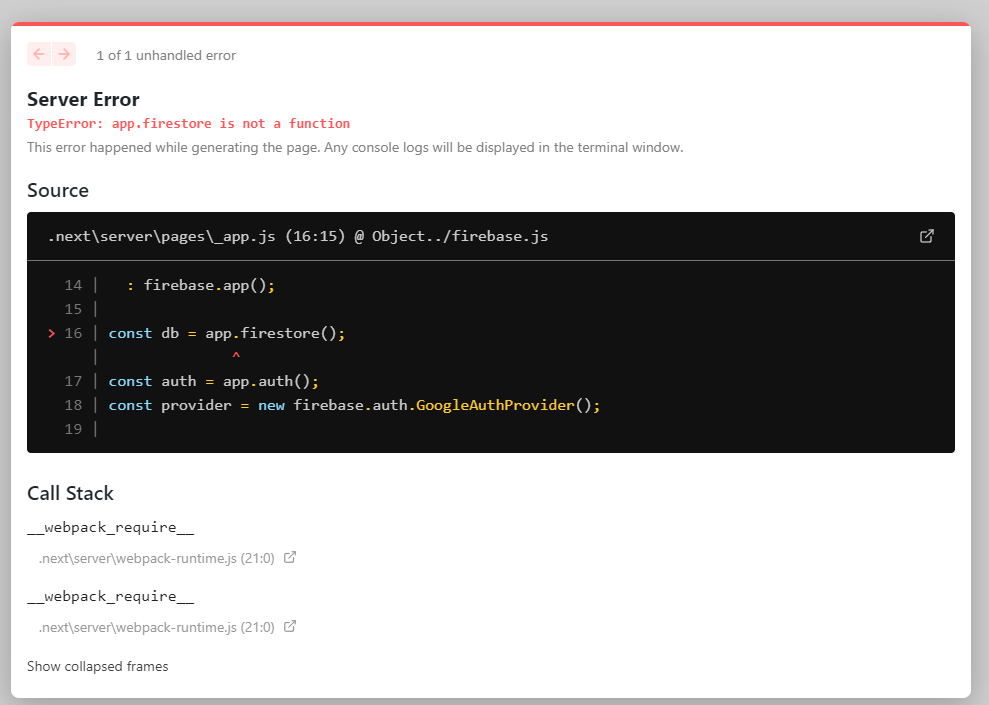Click external link icon of first webpack-runtime.js frame
The width and height of the screenshot is (989, 705).
click(x=290, y=557)
